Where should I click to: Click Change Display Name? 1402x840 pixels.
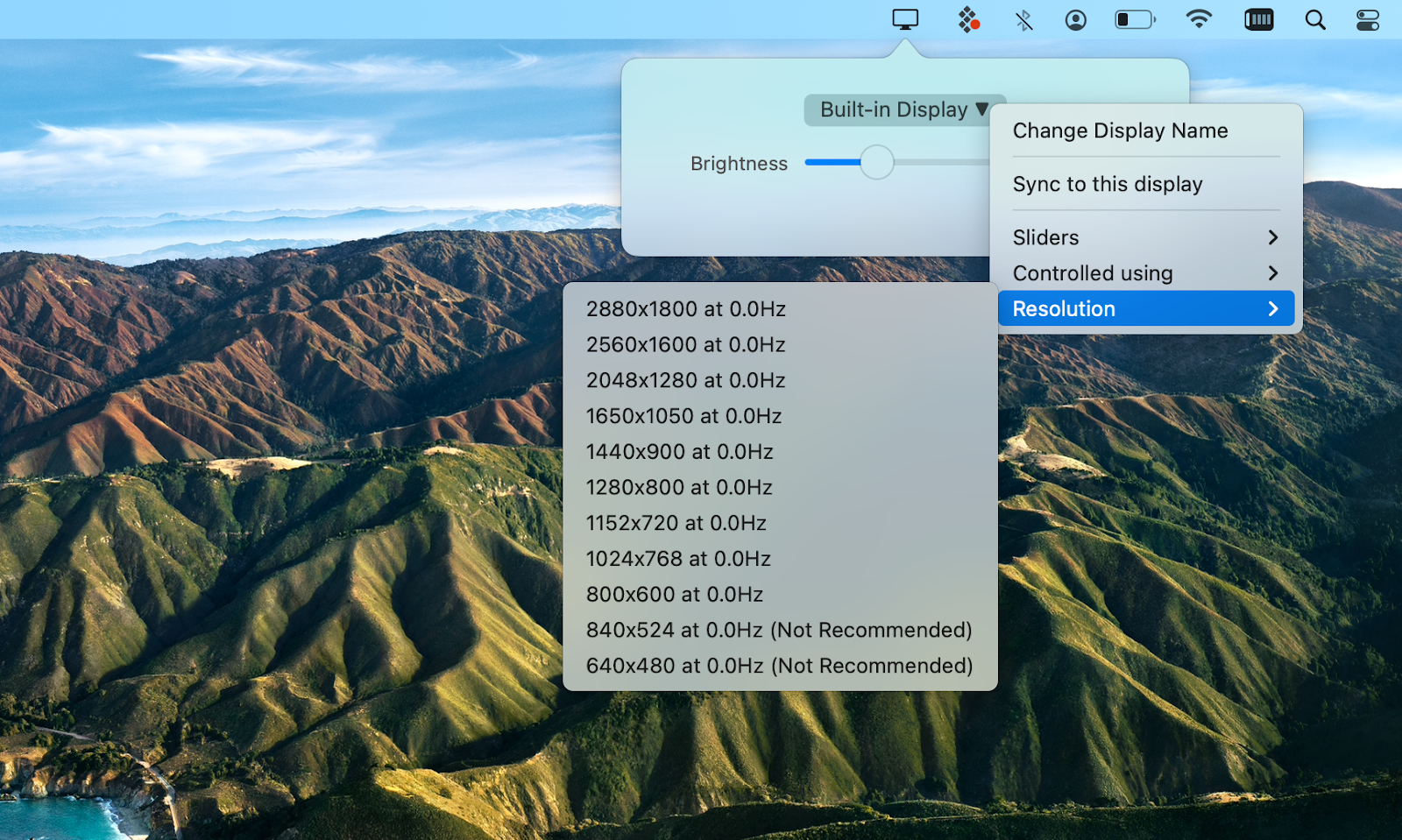pyautogui.click(x=1120, y=131)
